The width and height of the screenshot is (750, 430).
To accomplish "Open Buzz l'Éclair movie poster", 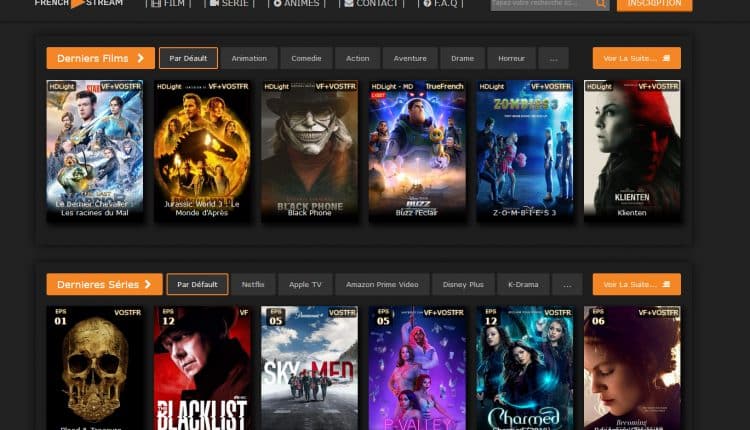I will pos(417,150).
